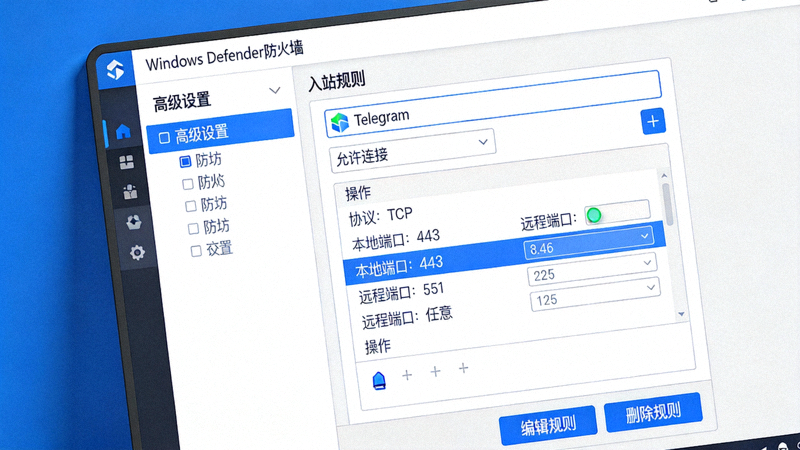Select the blue bell icon below 操作
This screenshot has height=450, width=800.
click(x=379, y=380)
